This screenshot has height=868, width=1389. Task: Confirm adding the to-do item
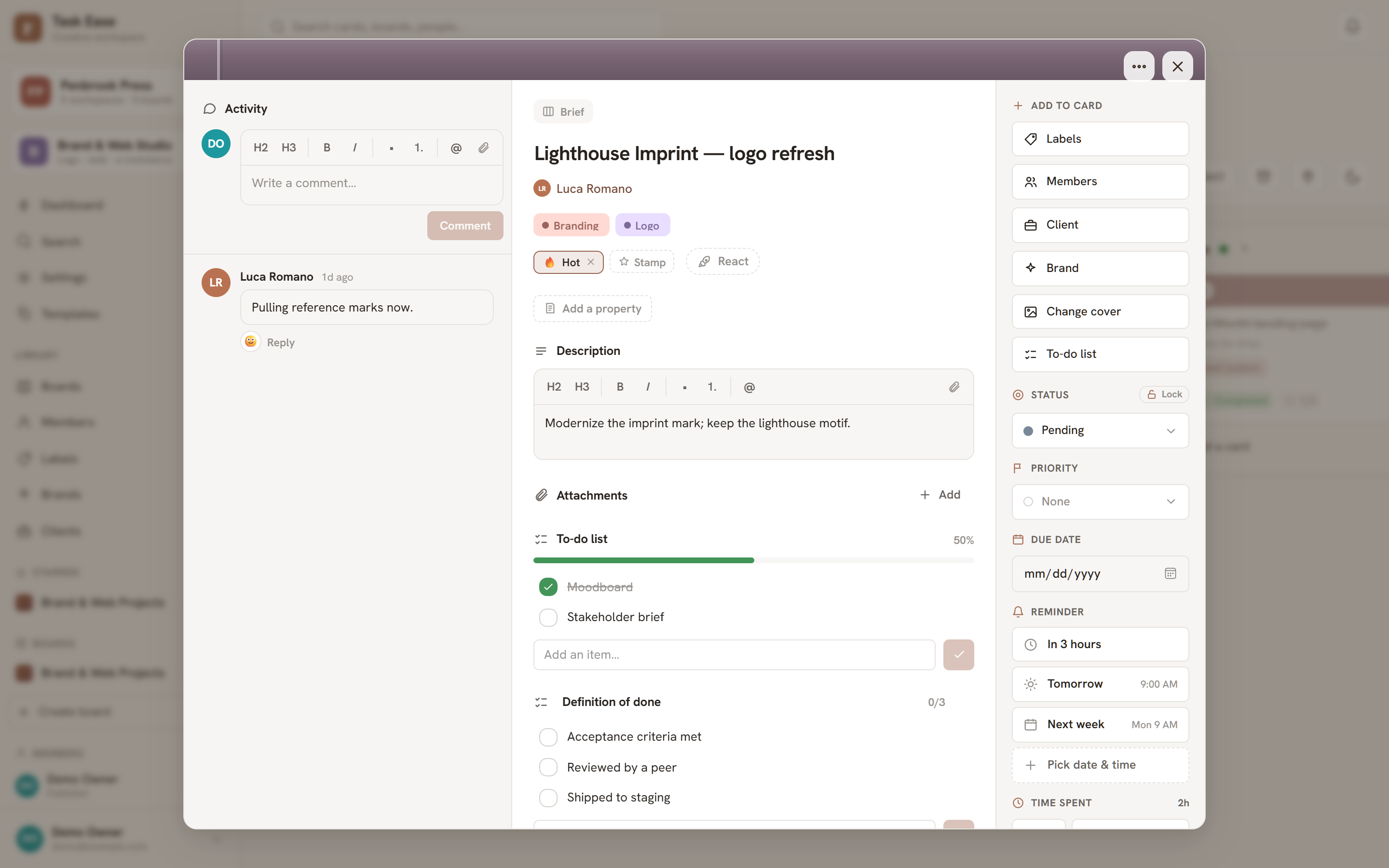coord(958,654)
